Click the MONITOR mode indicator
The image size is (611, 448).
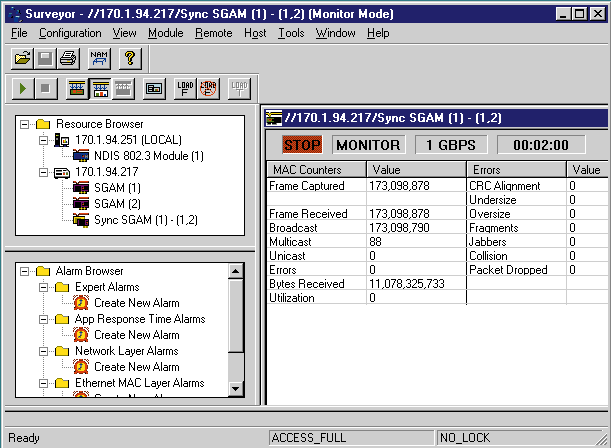(369, 145)
